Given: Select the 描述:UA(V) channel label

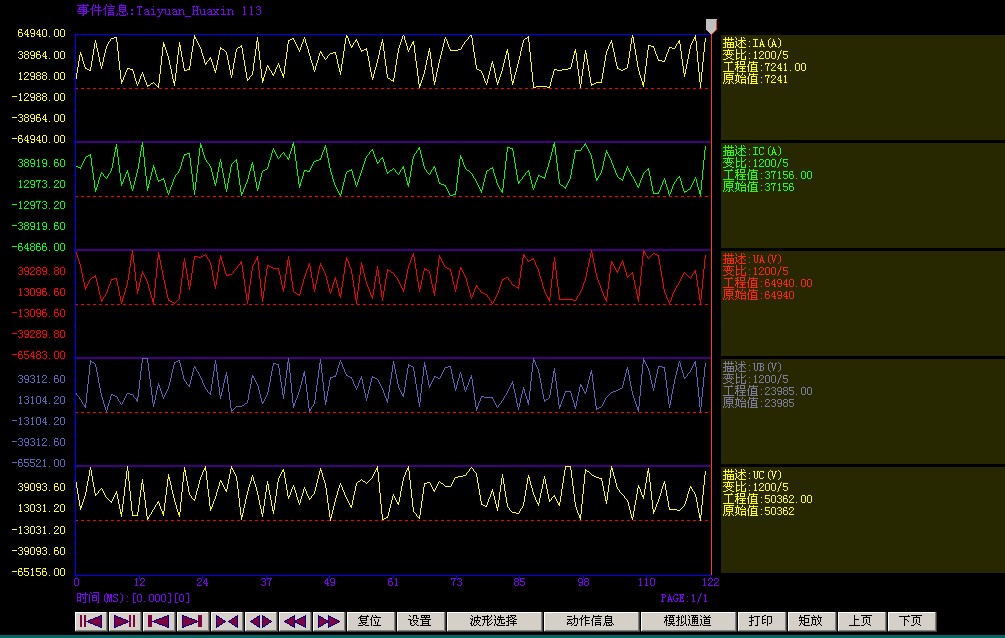Looking at the screenshot, I should click(x=752, y=259).
